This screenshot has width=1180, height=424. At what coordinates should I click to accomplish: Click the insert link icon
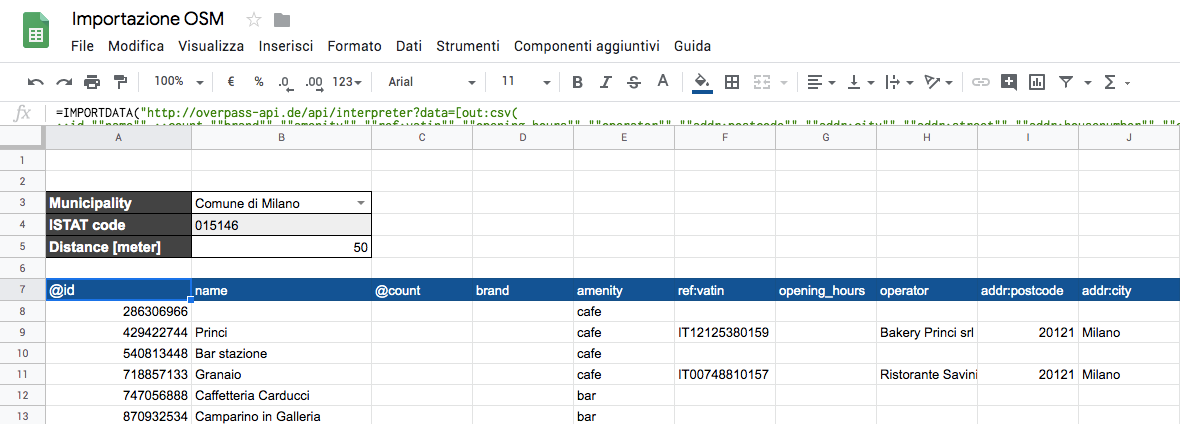point(981,82)
